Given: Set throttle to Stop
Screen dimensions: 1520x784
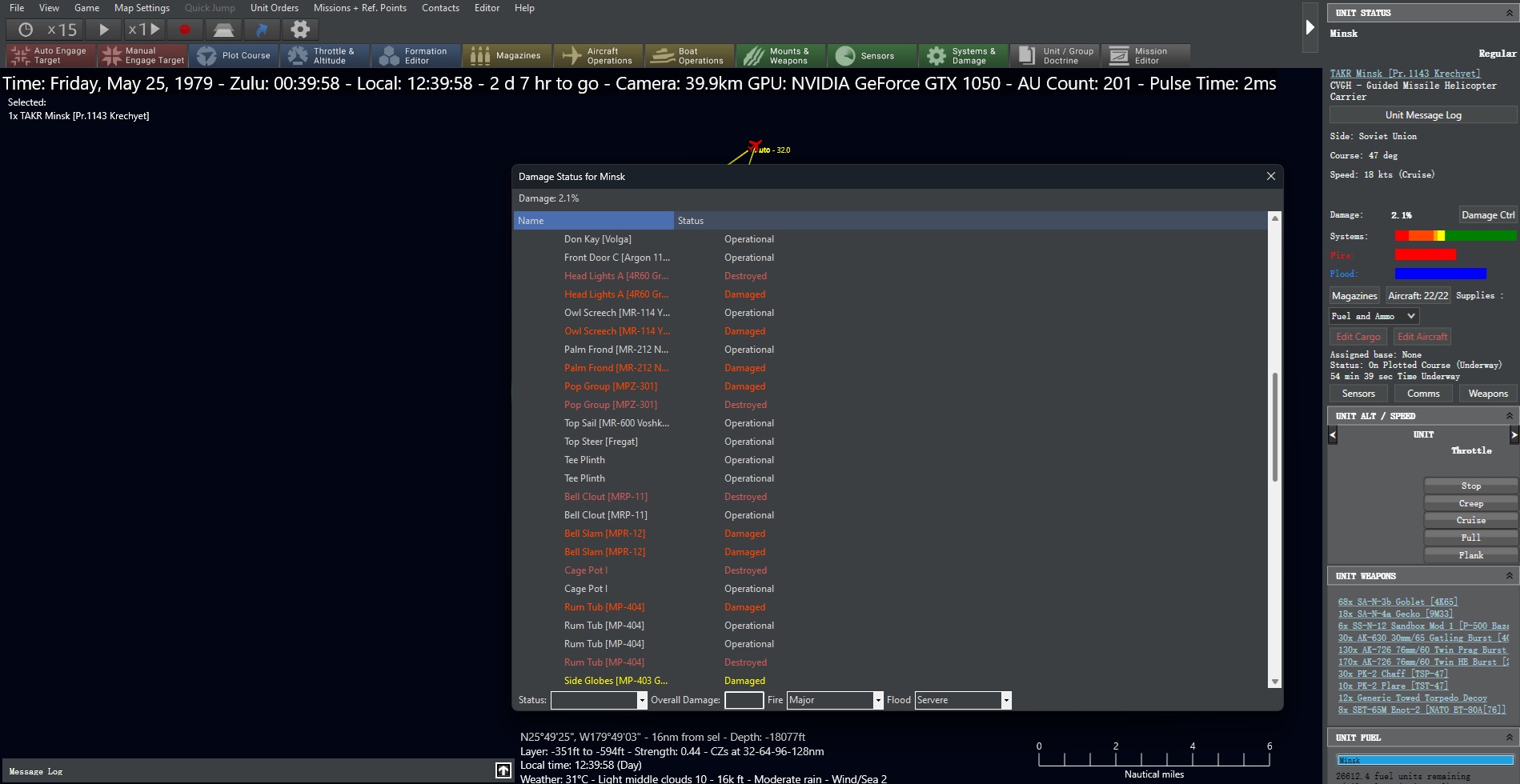Looking at the screenshot, I should pos(1470,486).
